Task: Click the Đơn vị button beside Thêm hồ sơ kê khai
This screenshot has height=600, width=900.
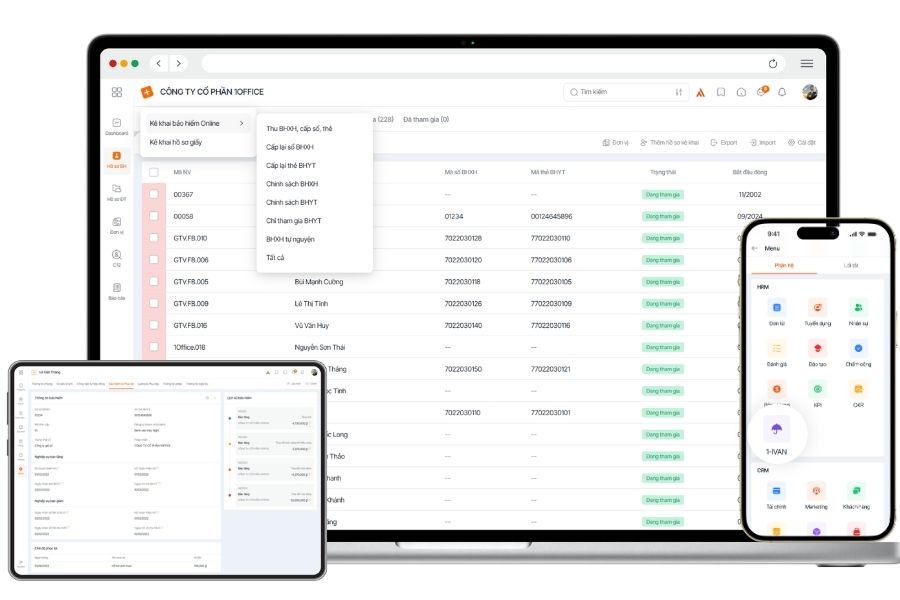Action: (x=615, y=142)
